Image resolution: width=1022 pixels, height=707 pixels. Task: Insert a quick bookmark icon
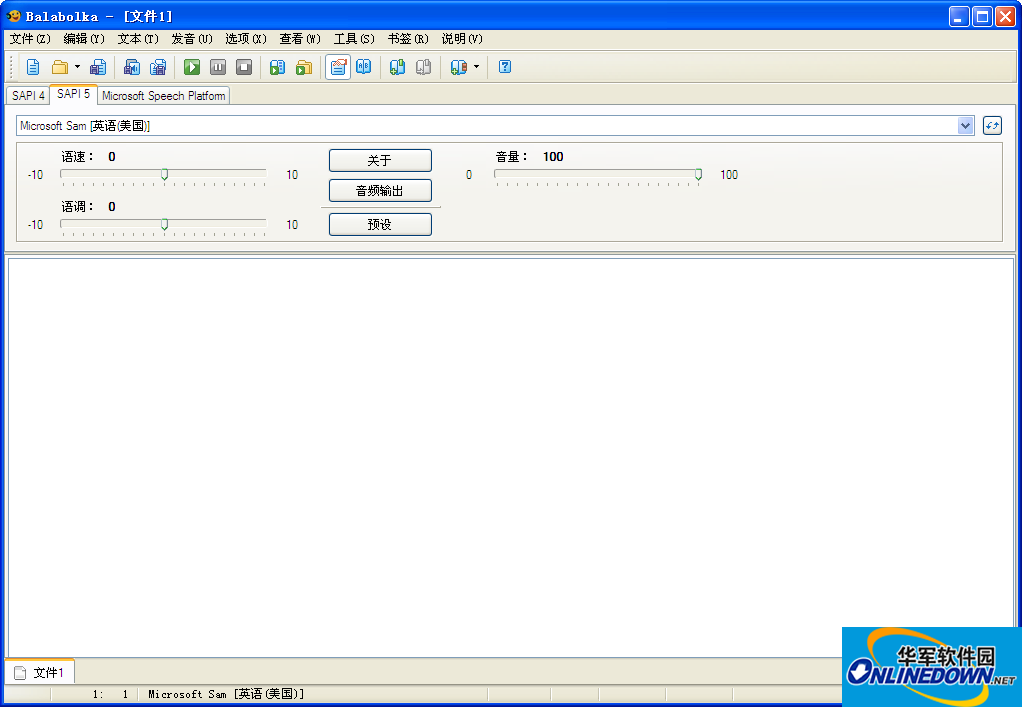pos(397,67)
